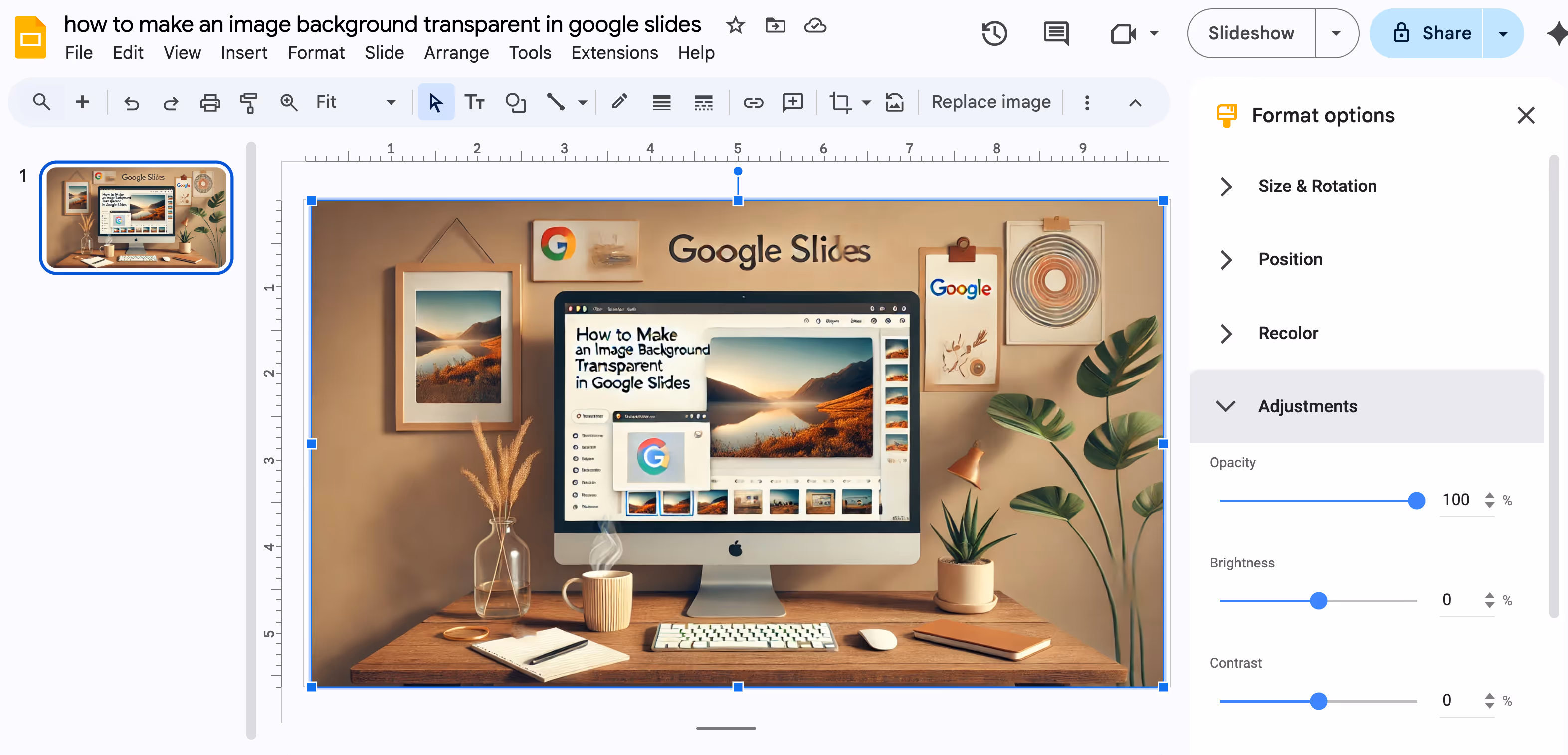Click the Replace image button
Image resolution: width=1568 pixels, height=755 pixels.
pos(991,102)
